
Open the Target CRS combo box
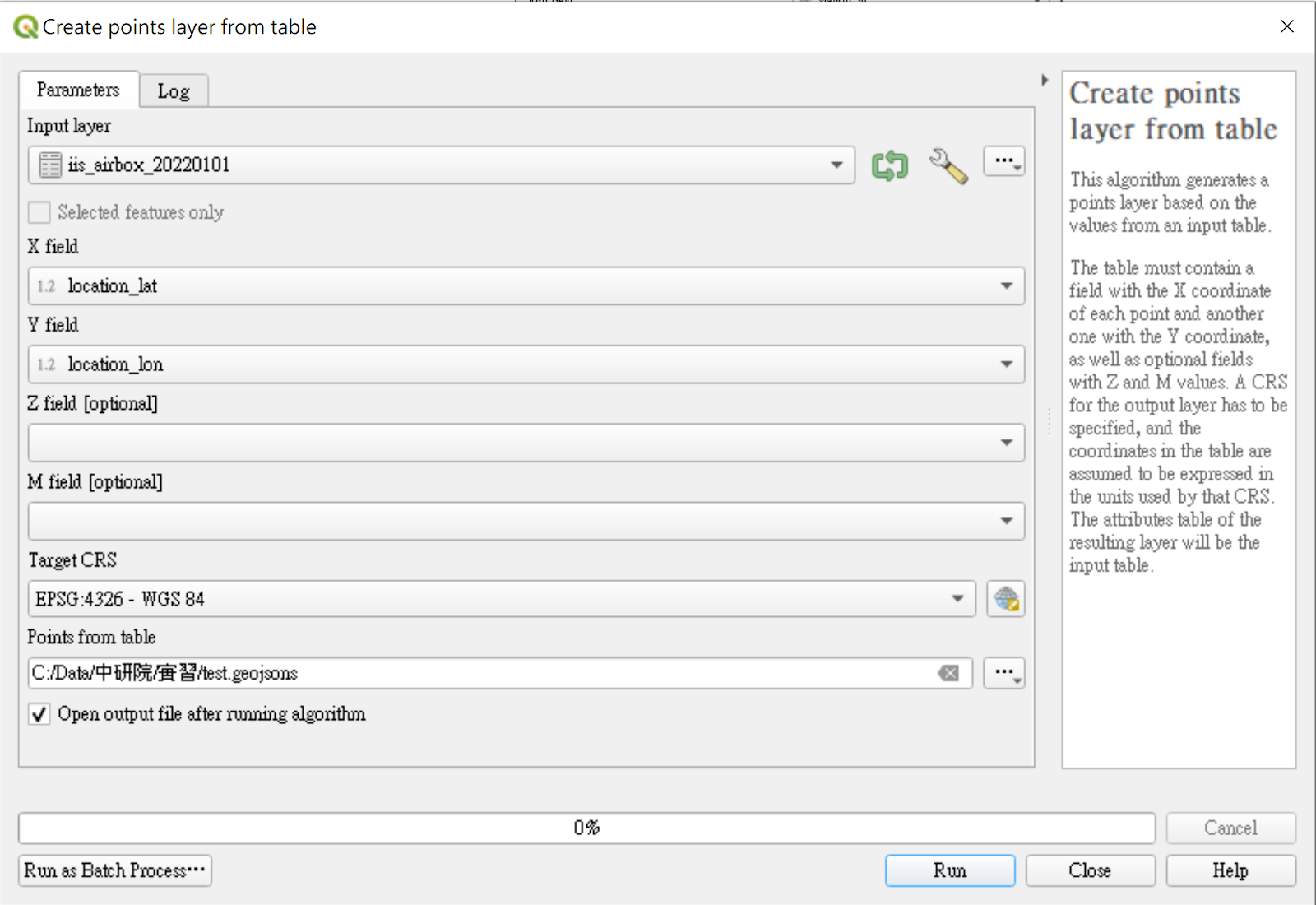tap(501, 599)
